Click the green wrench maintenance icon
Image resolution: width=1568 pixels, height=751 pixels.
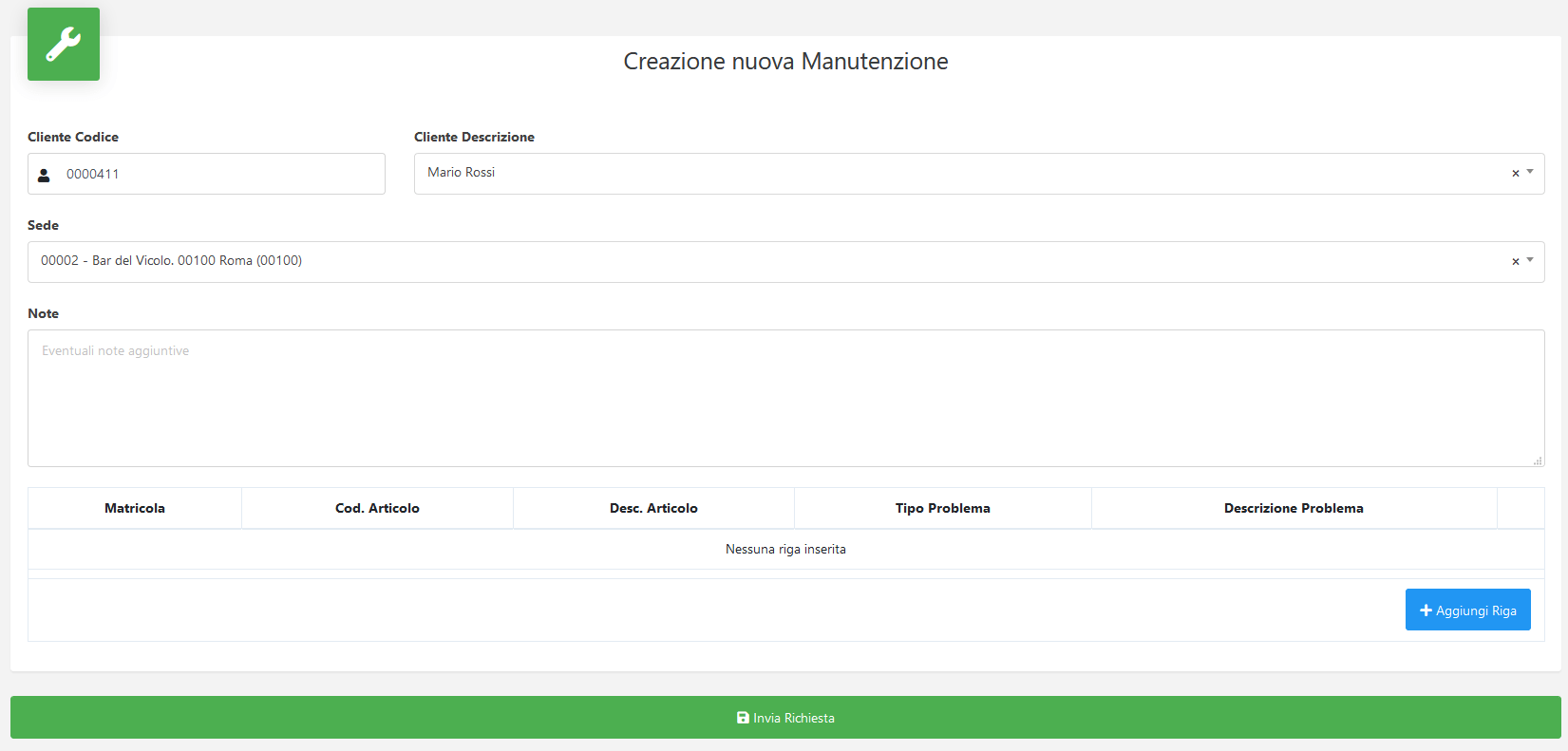[x=64, y=44]
